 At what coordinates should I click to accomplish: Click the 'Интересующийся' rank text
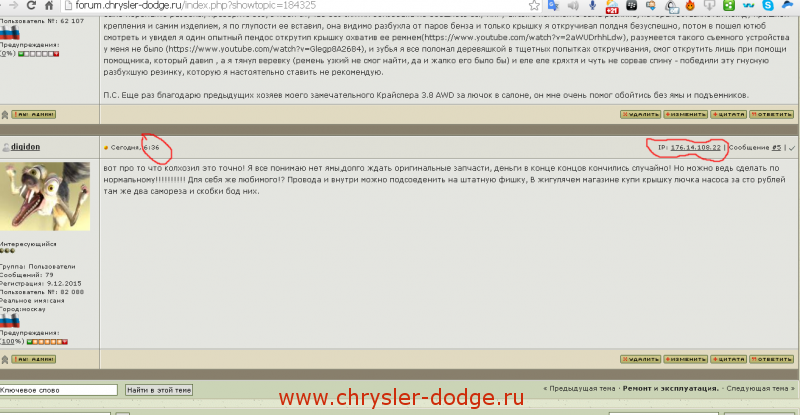[28, 244]
